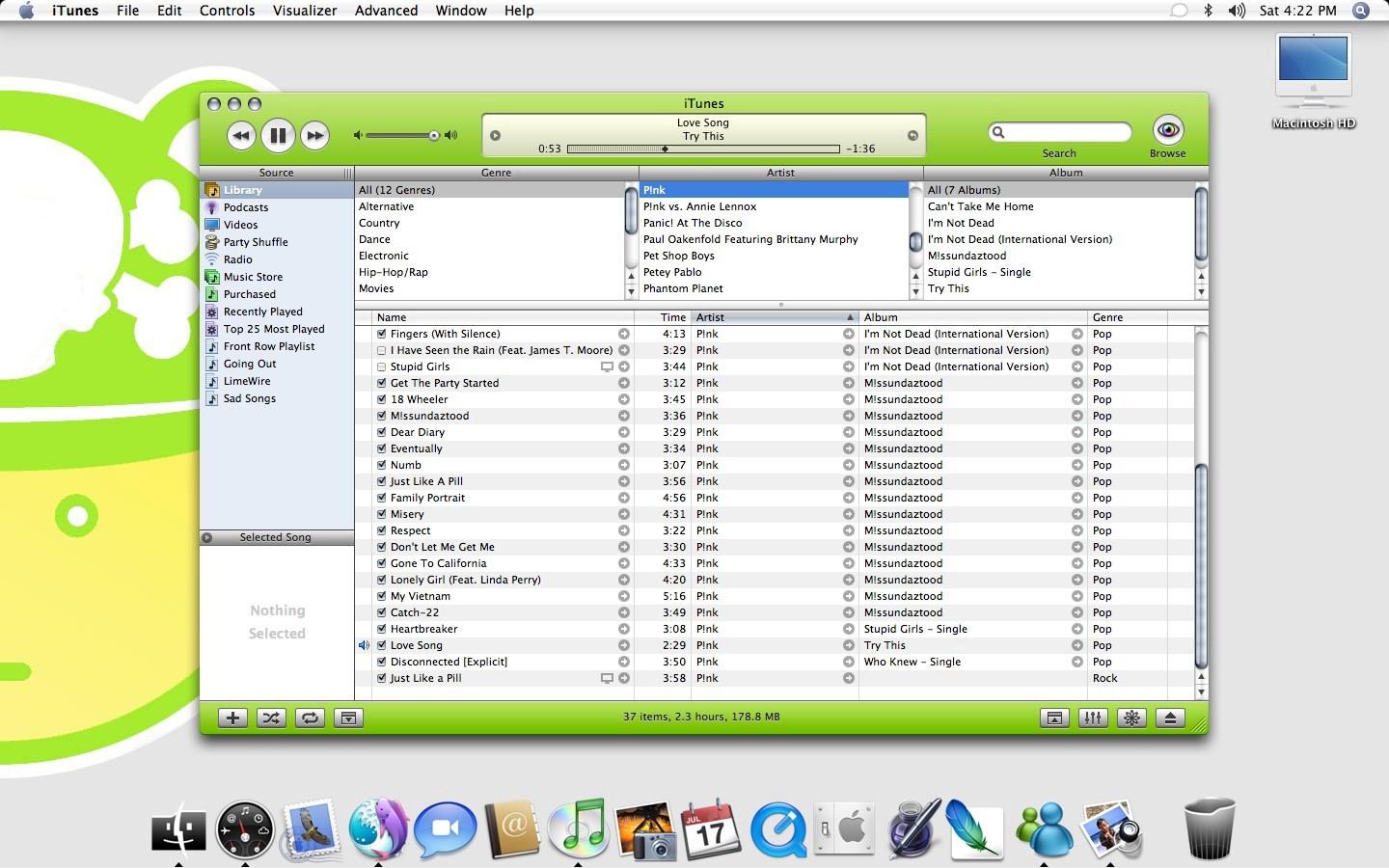This screenshot has width=1389, height=868.
Task: Click the screen icon beside the equalizer button
Action: tap(1054, 718)
